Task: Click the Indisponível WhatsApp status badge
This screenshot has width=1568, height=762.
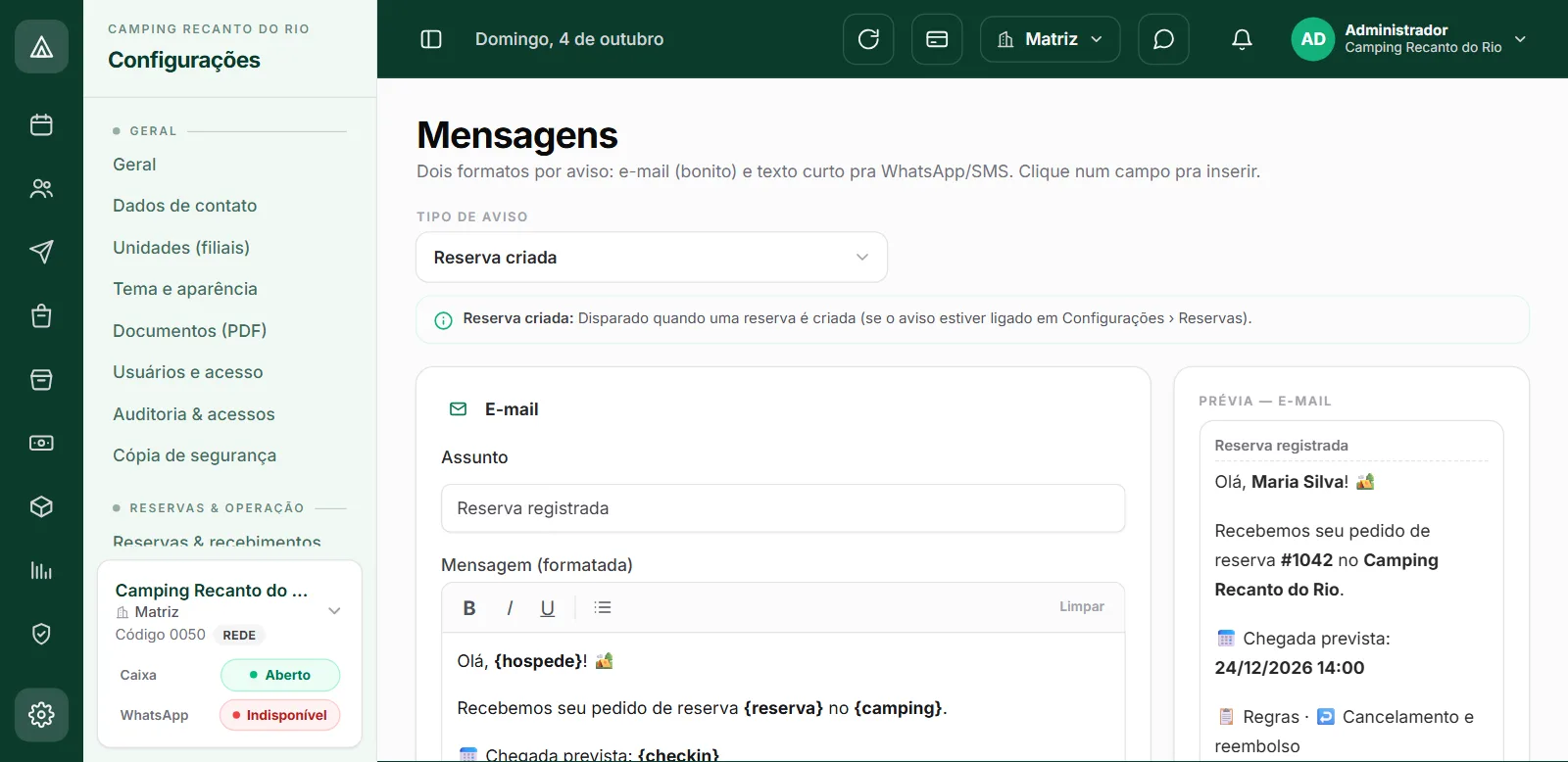Action: tap(280, 715)
